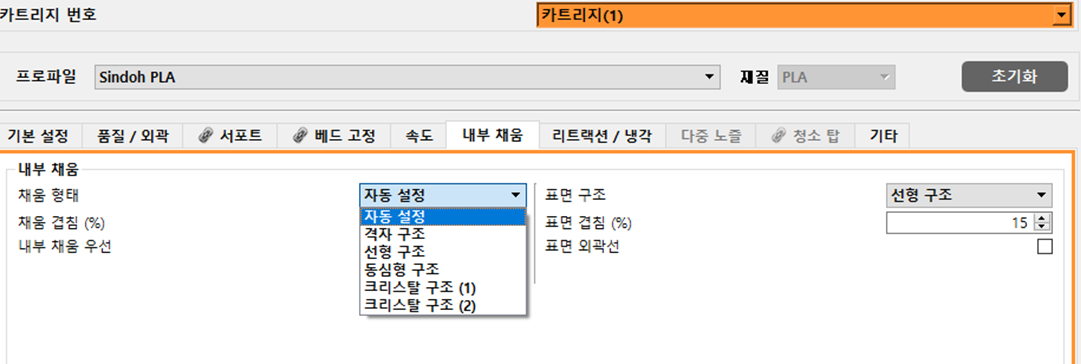Viewport: 1081px width, 364px height.
Task: Choose 선형 구조 from the fill type list
Action: point(443,251)
